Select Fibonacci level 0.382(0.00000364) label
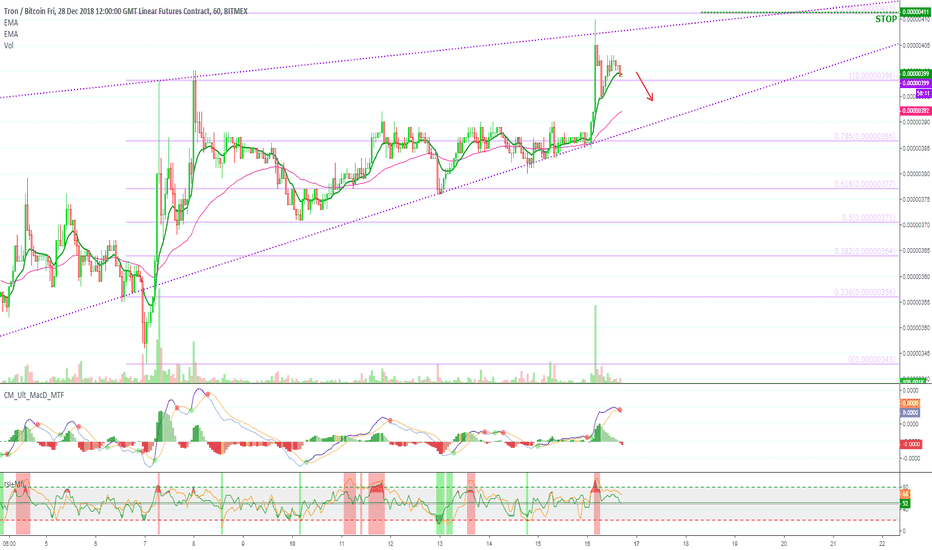This screenshot has width=932, height=550. tap(865, 252)
